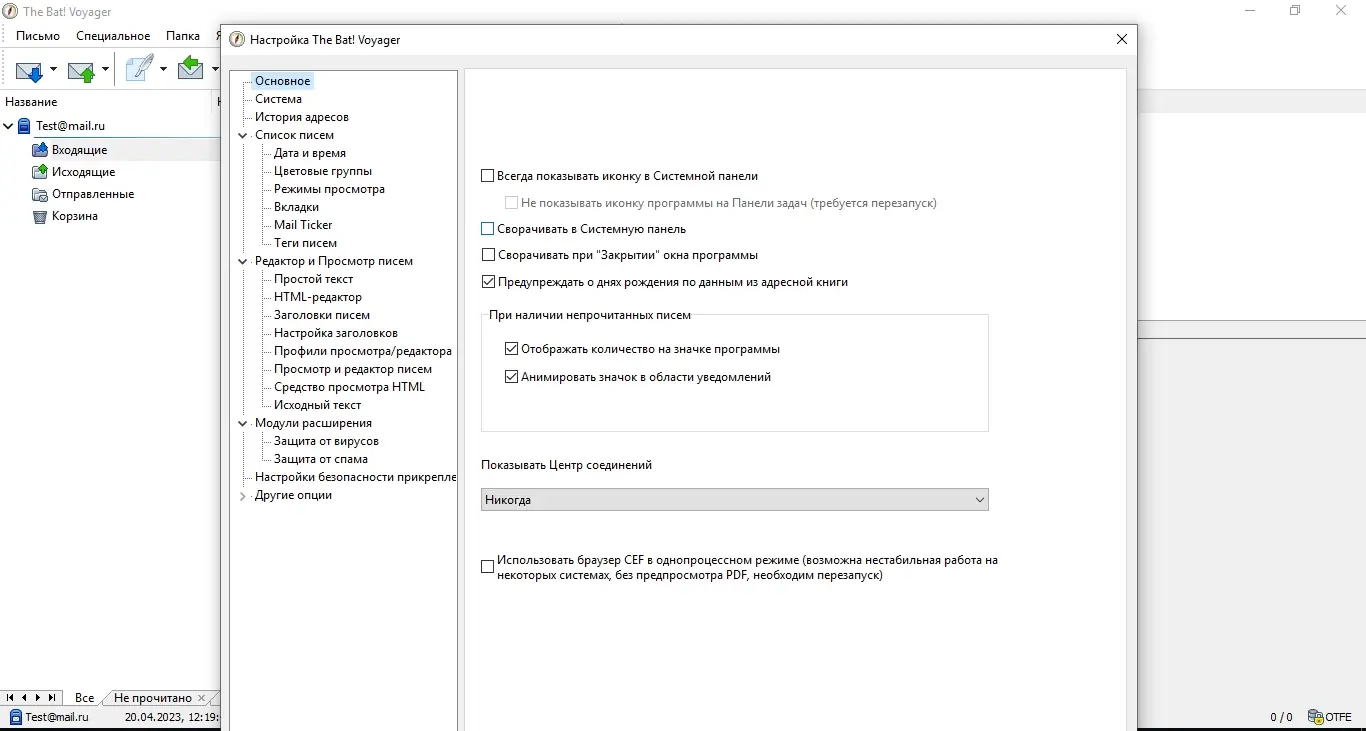This screenshot has height=731, width=1366.
Task: Click the Отправленные sent folder icon
Action: tap(40, 194)
